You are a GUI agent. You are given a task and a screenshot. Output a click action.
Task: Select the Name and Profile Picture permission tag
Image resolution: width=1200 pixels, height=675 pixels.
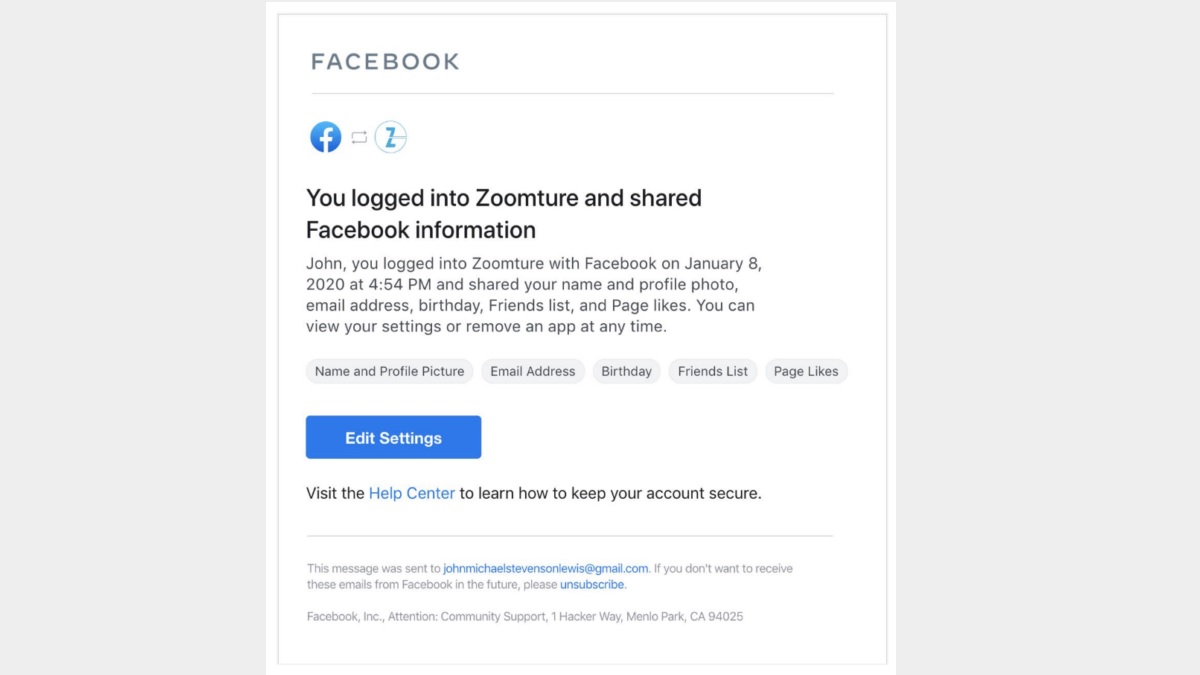(389, 371)
